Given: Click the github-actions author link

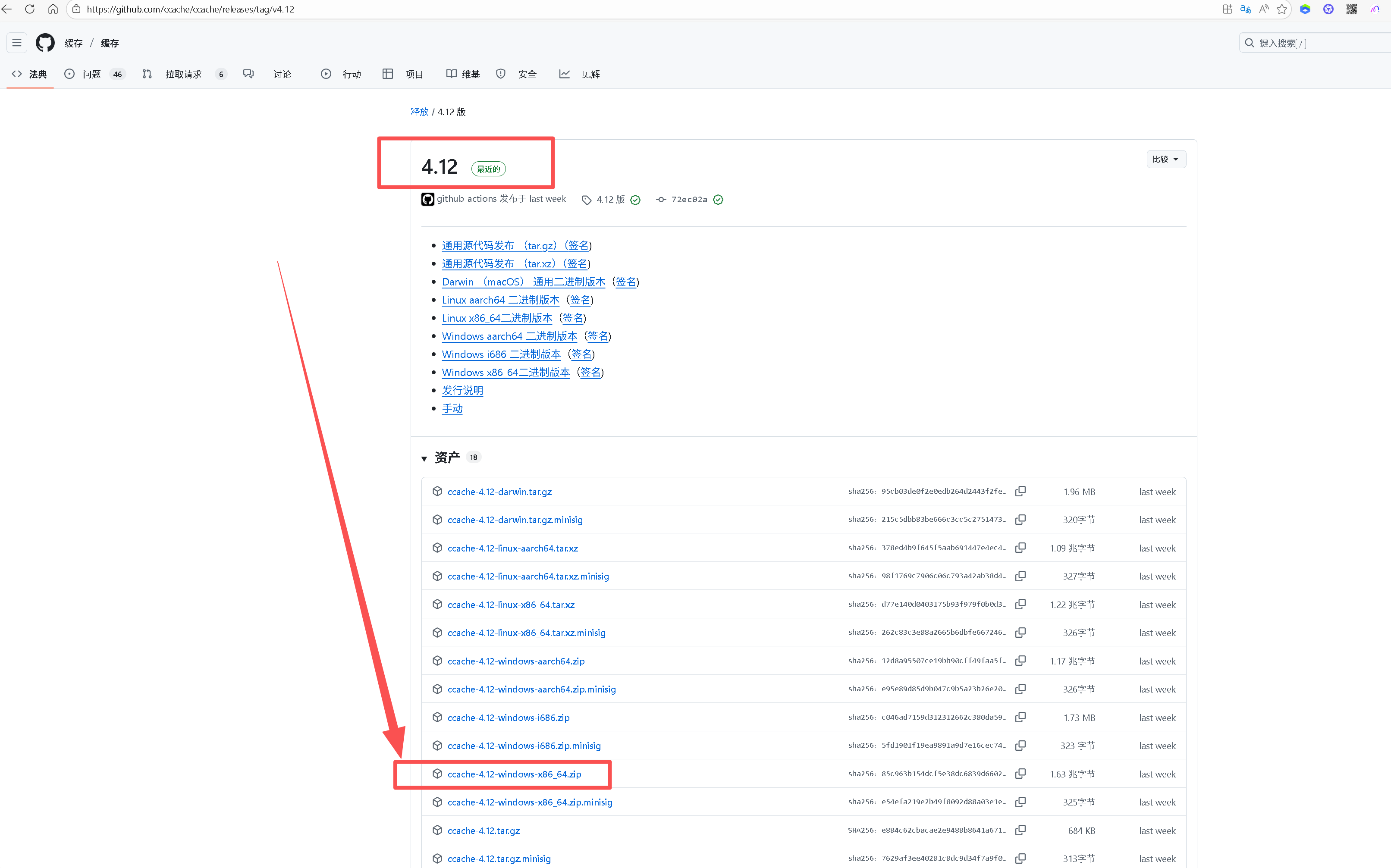Looking at the screenshot, I should (x=467, y=199).
